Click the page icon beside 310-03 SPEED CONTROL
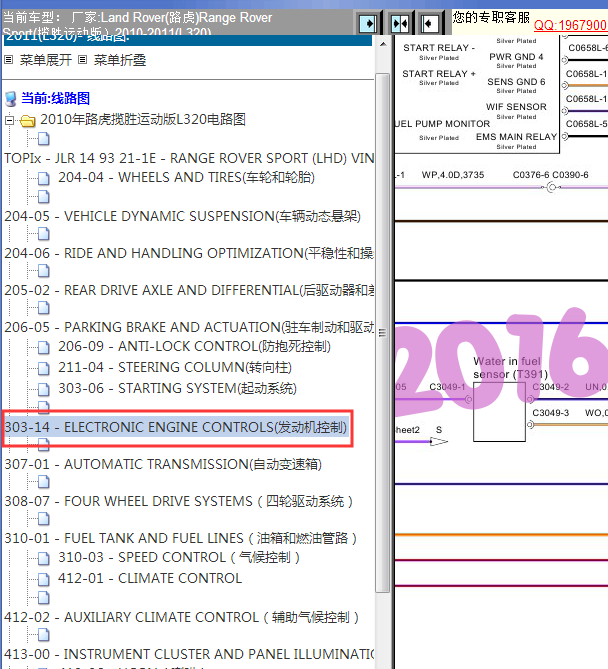The height and width of the screenshot is (669, 608). (44, 558)
